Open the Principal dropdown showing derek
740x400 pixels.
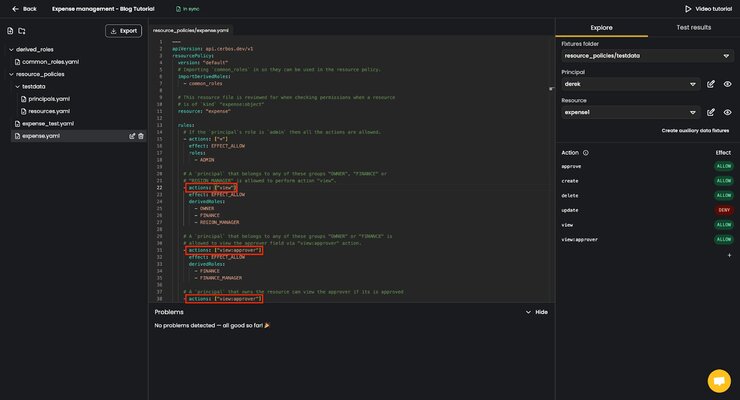630,84
